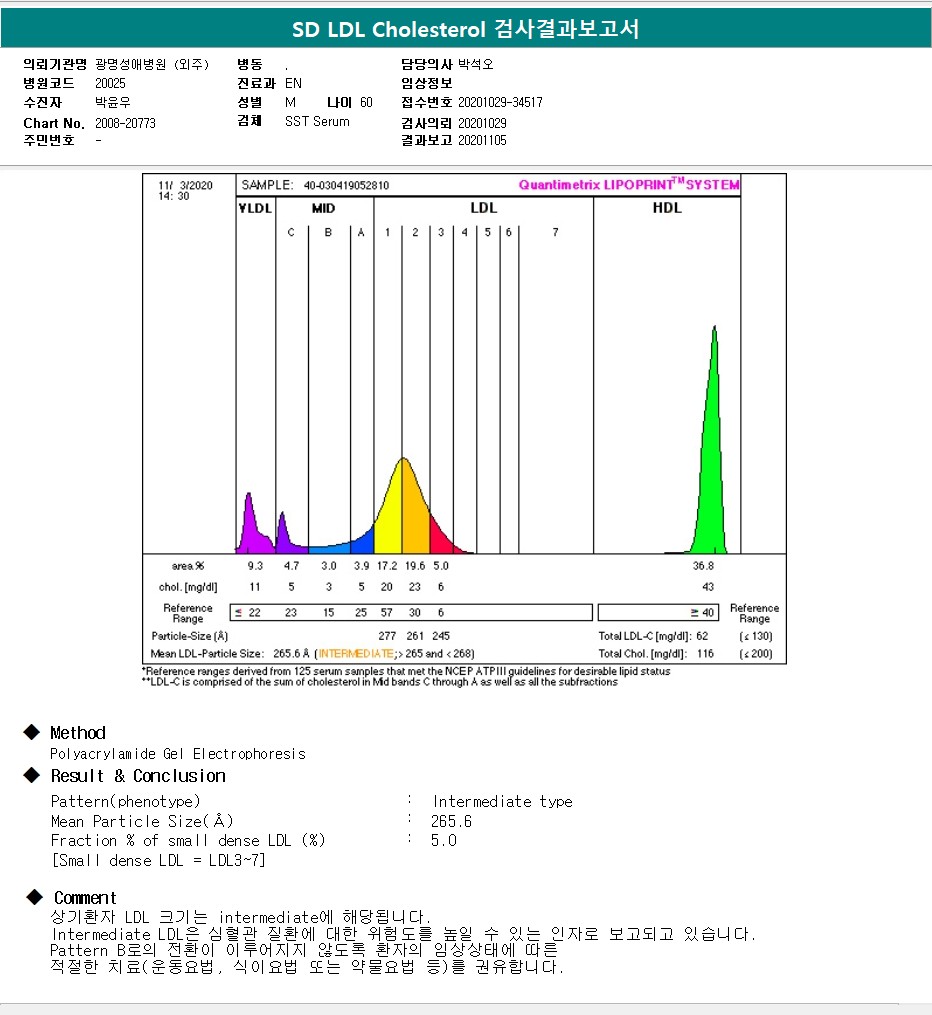
Task: Click the SD LDL Cholesterol 검사결과보고서 report title
Action: click(465, 29)
